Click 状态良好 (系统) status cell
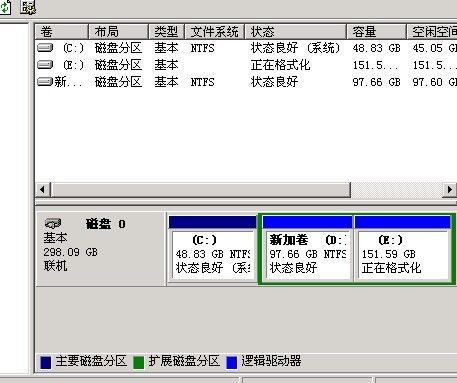 (296, 48)
